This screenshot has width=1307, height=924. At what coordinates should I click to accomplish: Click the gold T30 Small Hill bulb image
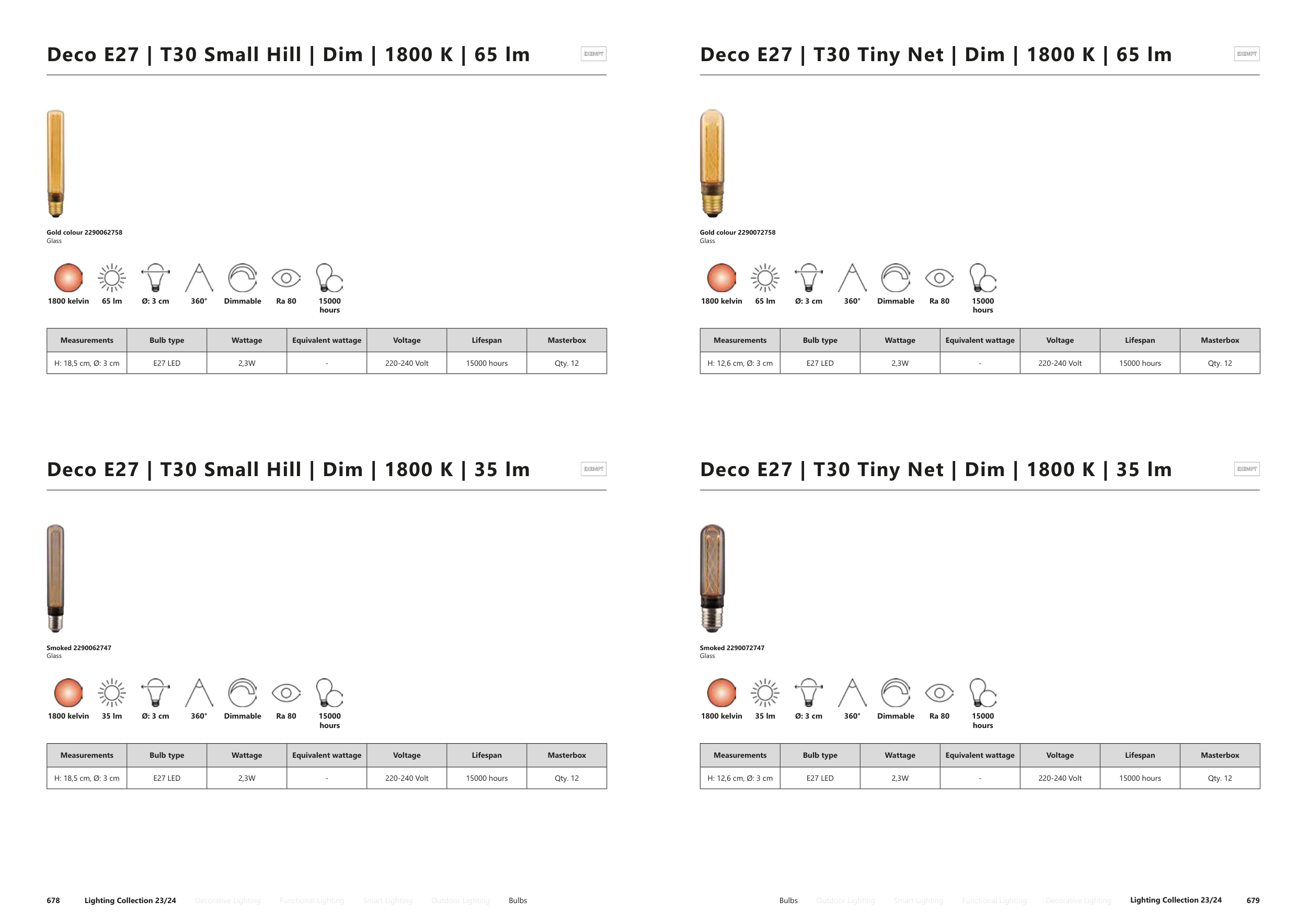[x=56, y=163]
